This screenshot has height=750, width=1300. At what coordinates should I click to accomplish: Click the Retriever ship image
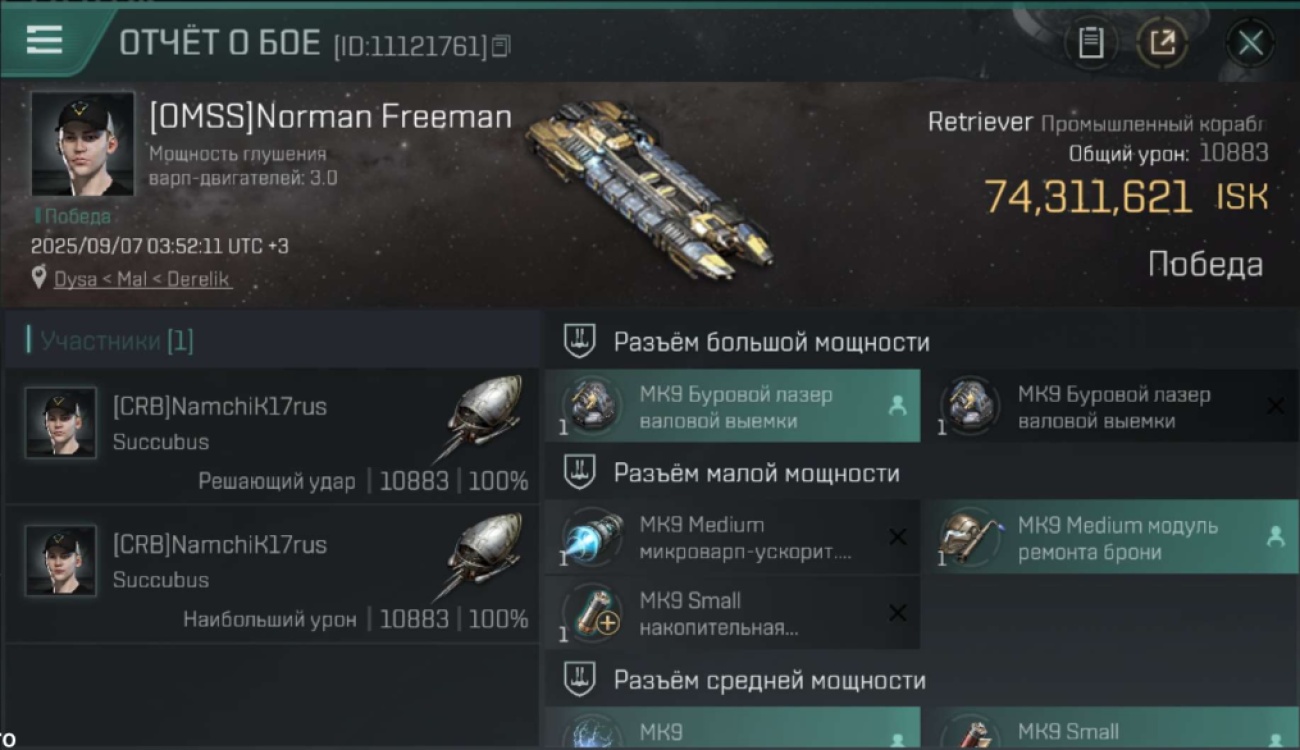pos(648,186)
